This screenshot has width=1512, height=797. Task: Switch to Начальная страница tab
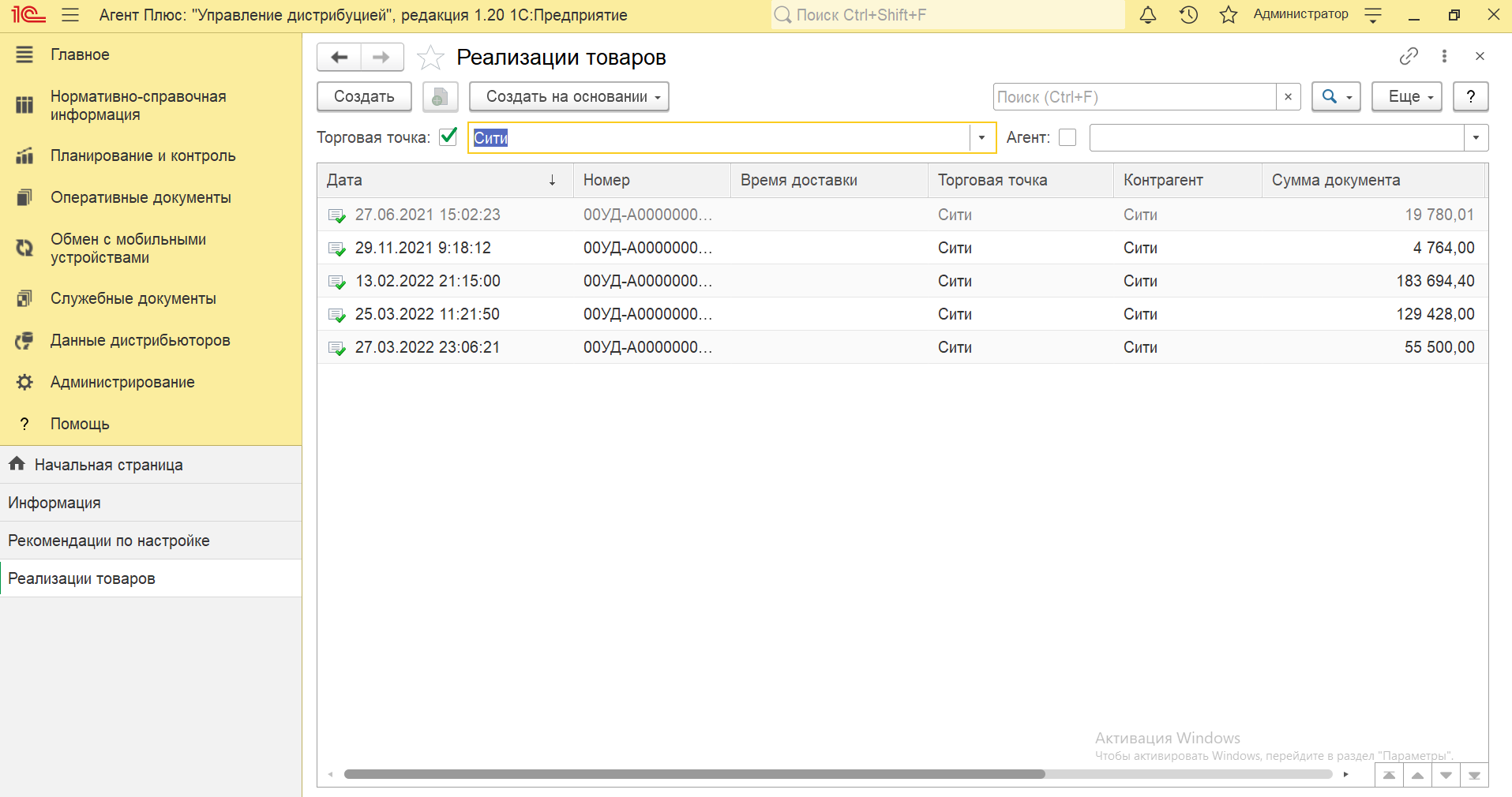[x=108, y=465]
